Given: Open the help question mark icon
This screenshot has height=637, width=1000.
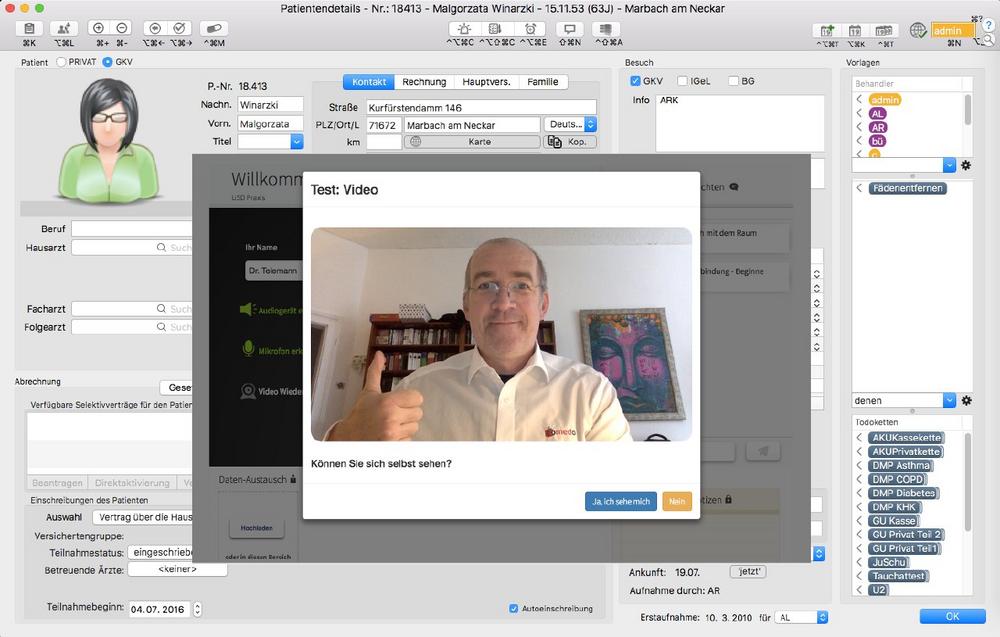Looking at the screenshot, I should [x=989, y=24].
